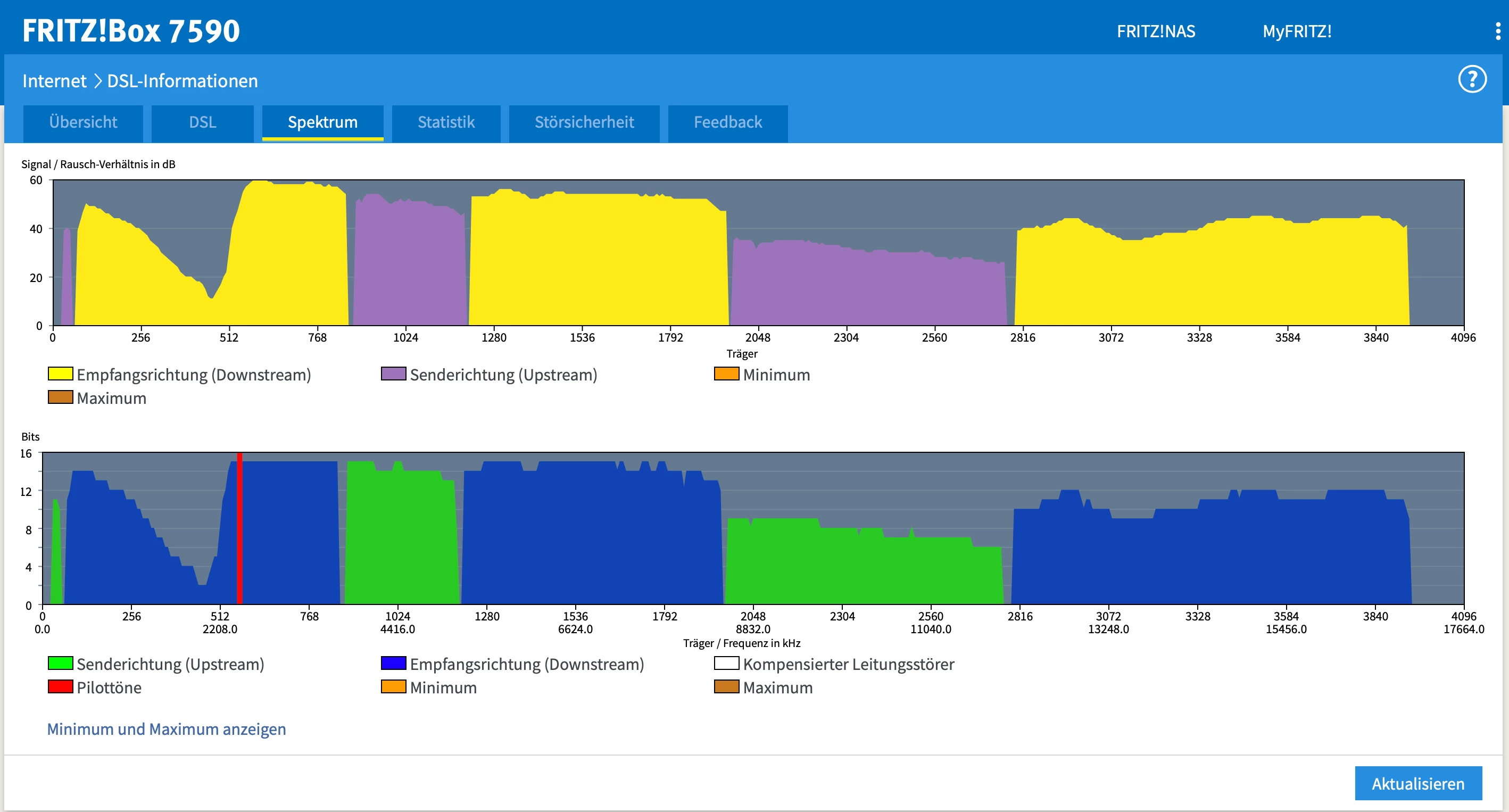Viewport: 1509px width, 812px height.
Task: Click Internet in the breadcrumb
Action: click(54, 81)
